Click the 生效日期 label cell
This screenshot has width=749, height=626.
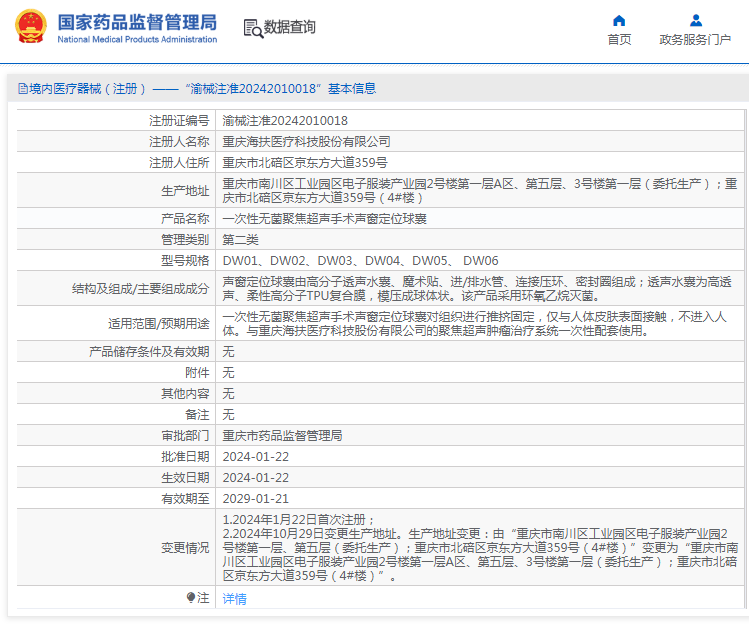[x=117, y=478]
